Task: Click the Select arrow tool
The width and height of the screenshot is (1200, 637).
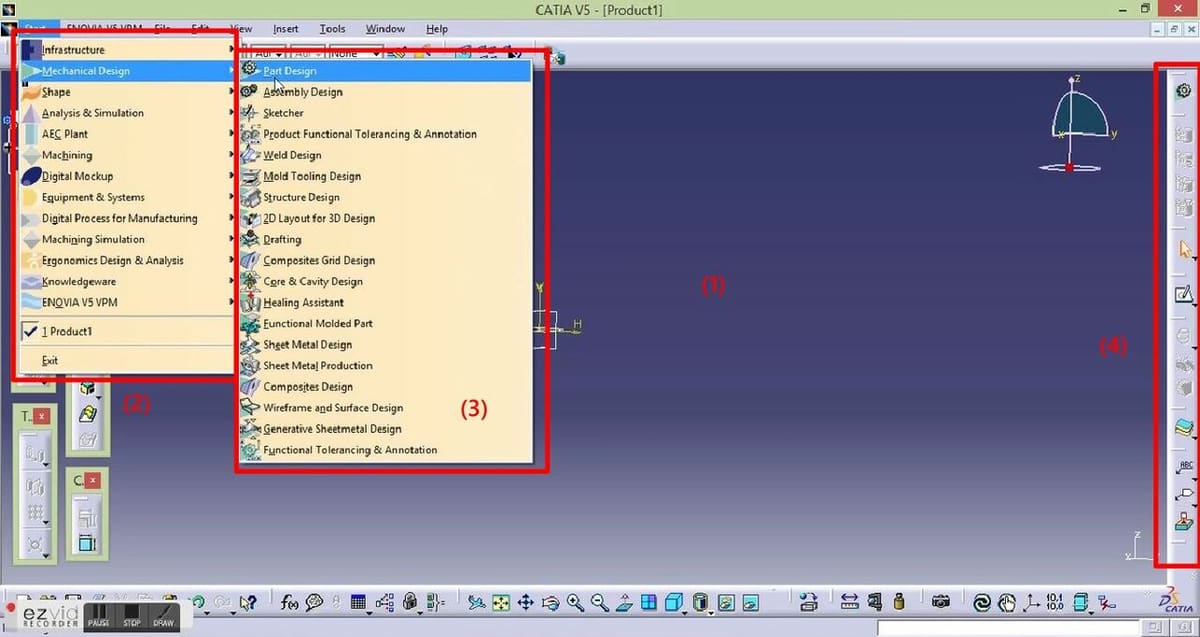Action: click(1186, 250)
